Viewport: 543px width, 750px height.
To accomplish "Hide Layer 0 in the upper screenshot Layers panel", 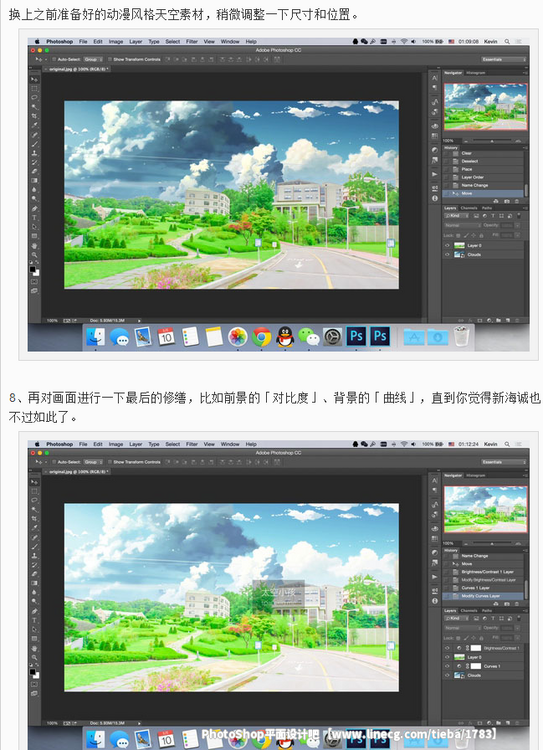I will pos(447,245).
